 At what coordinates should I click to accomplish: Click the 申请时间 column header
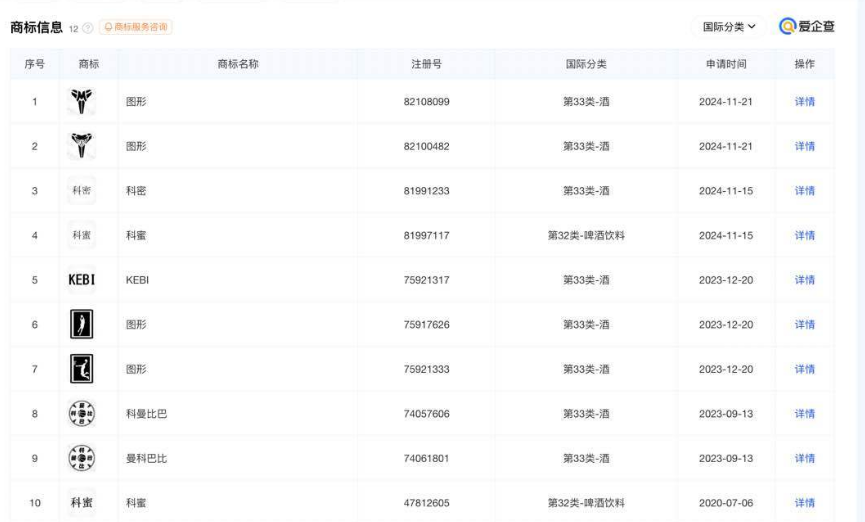pos(726,64)
